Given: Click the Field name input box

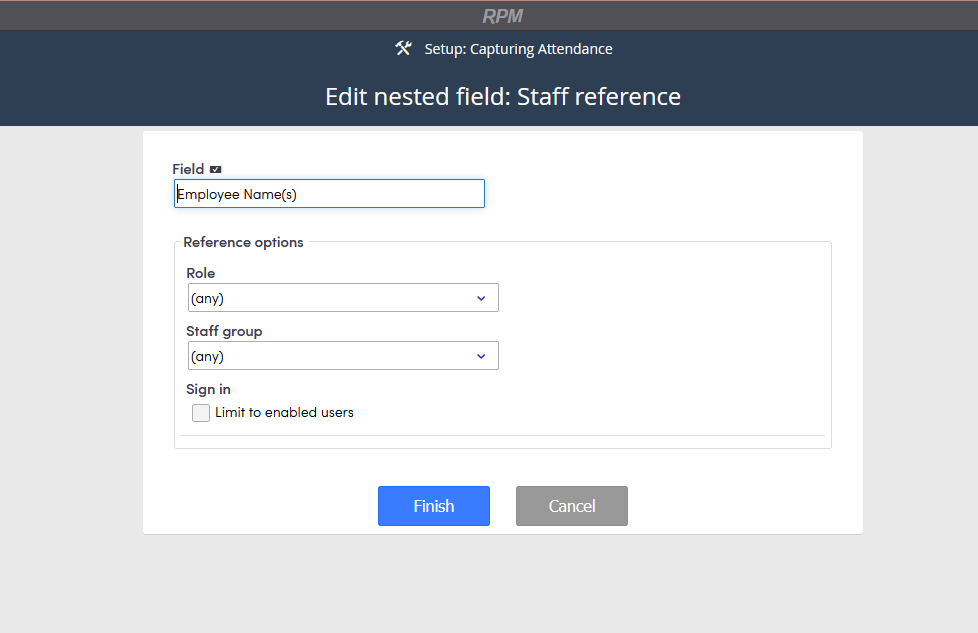Looking at the screenshot, I should (x=329, y=194).
